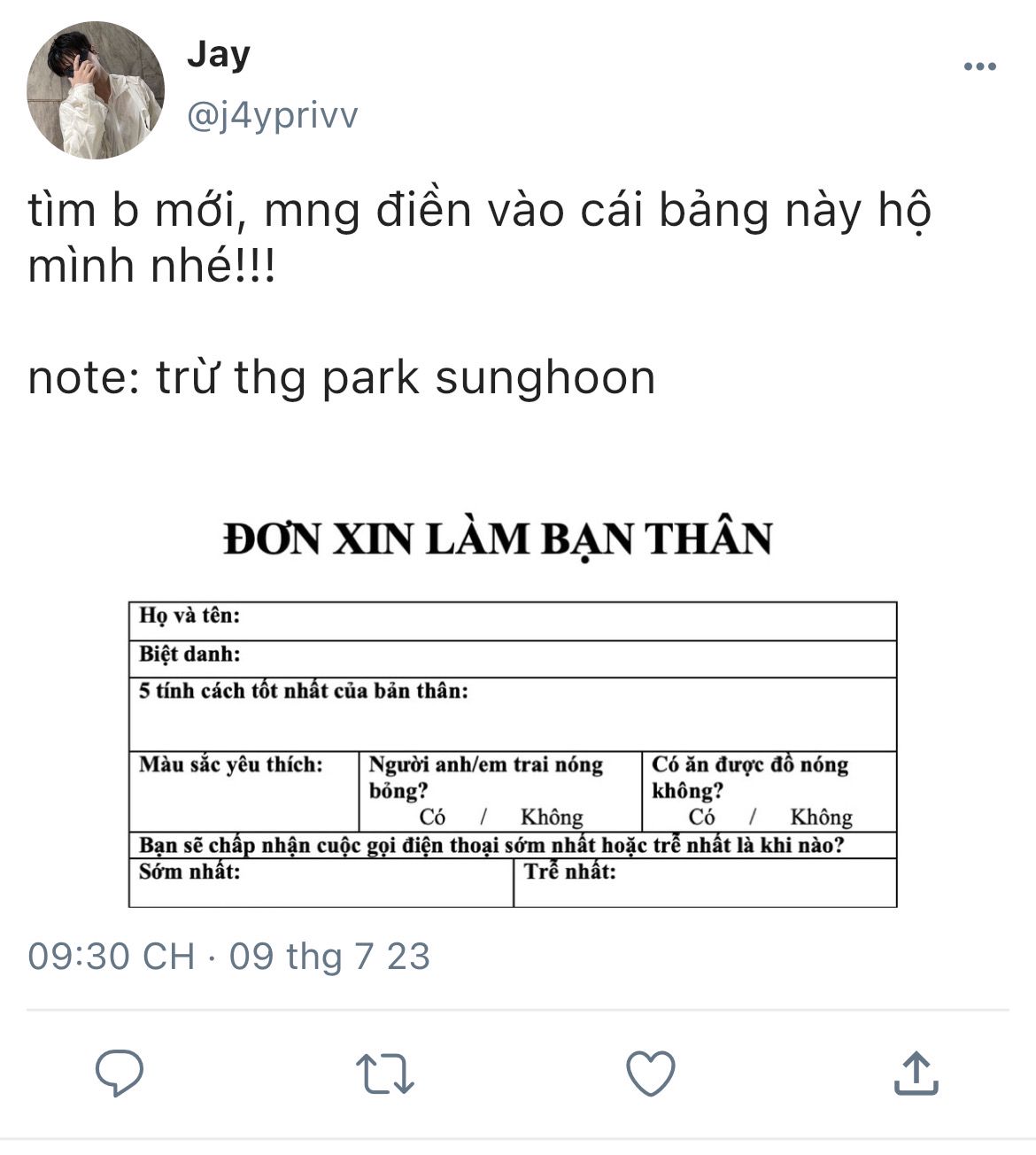This screenshot has width=1036, height=1155.
Task: Click the Sớm nhất field cell
Action: click(x=321, y=882)
